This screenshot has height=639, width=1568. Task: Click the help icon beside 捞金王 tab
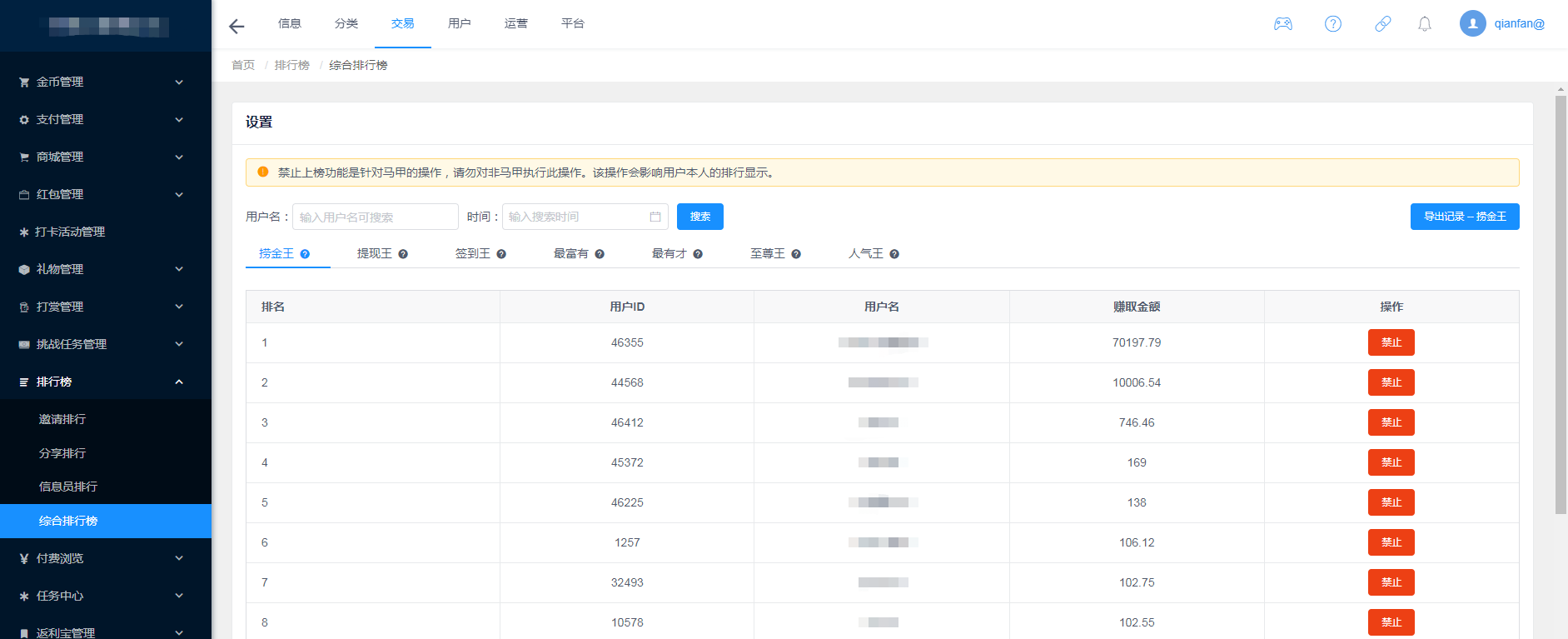(305, 254)
